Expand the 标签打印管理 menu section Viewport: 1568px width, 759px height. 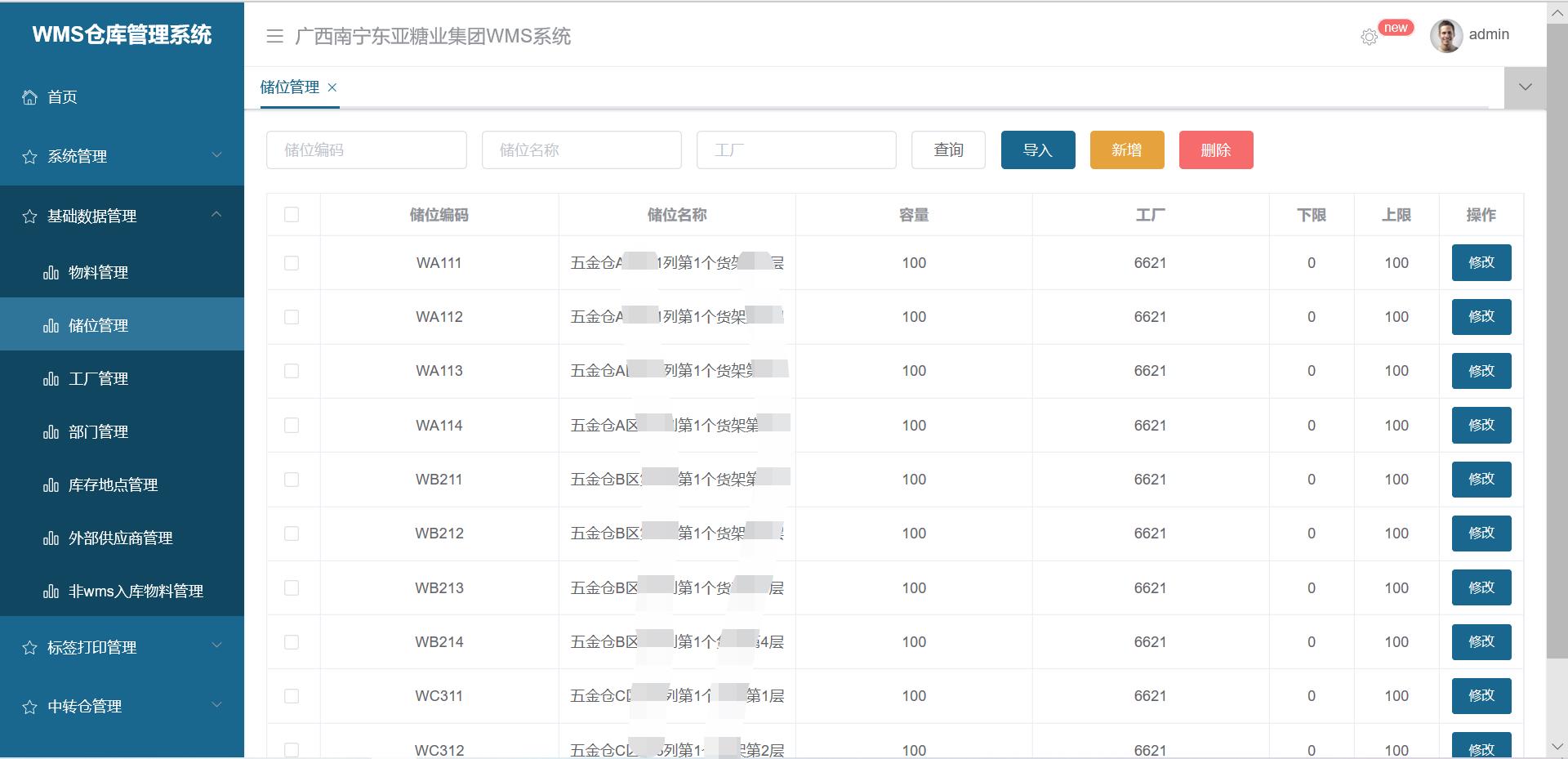90,647
